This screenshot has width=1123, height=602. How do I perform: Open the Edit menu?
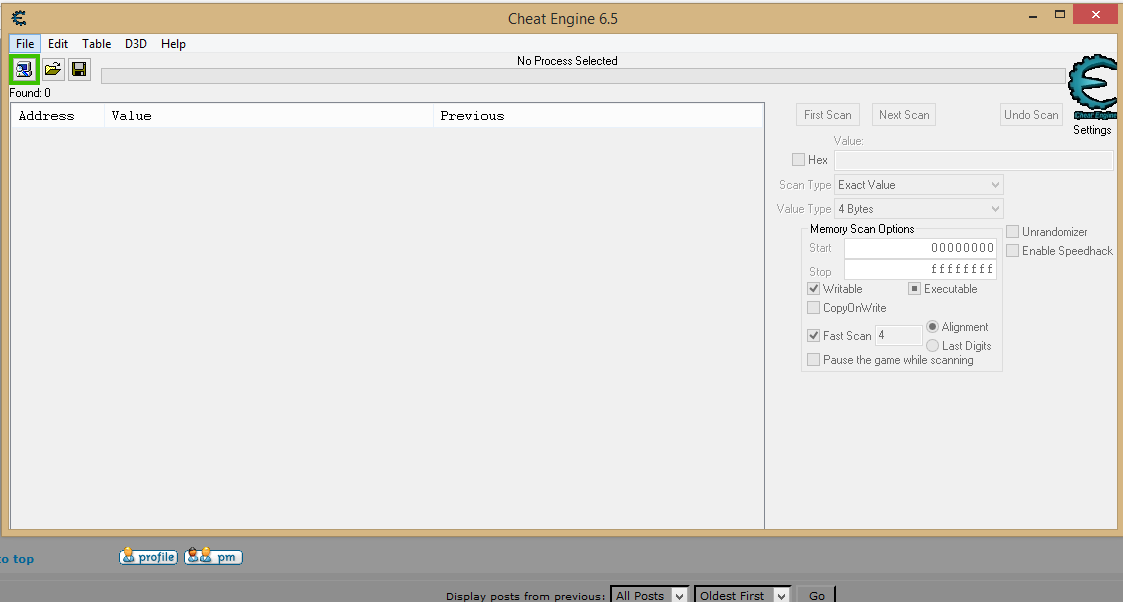coord(58,44)
